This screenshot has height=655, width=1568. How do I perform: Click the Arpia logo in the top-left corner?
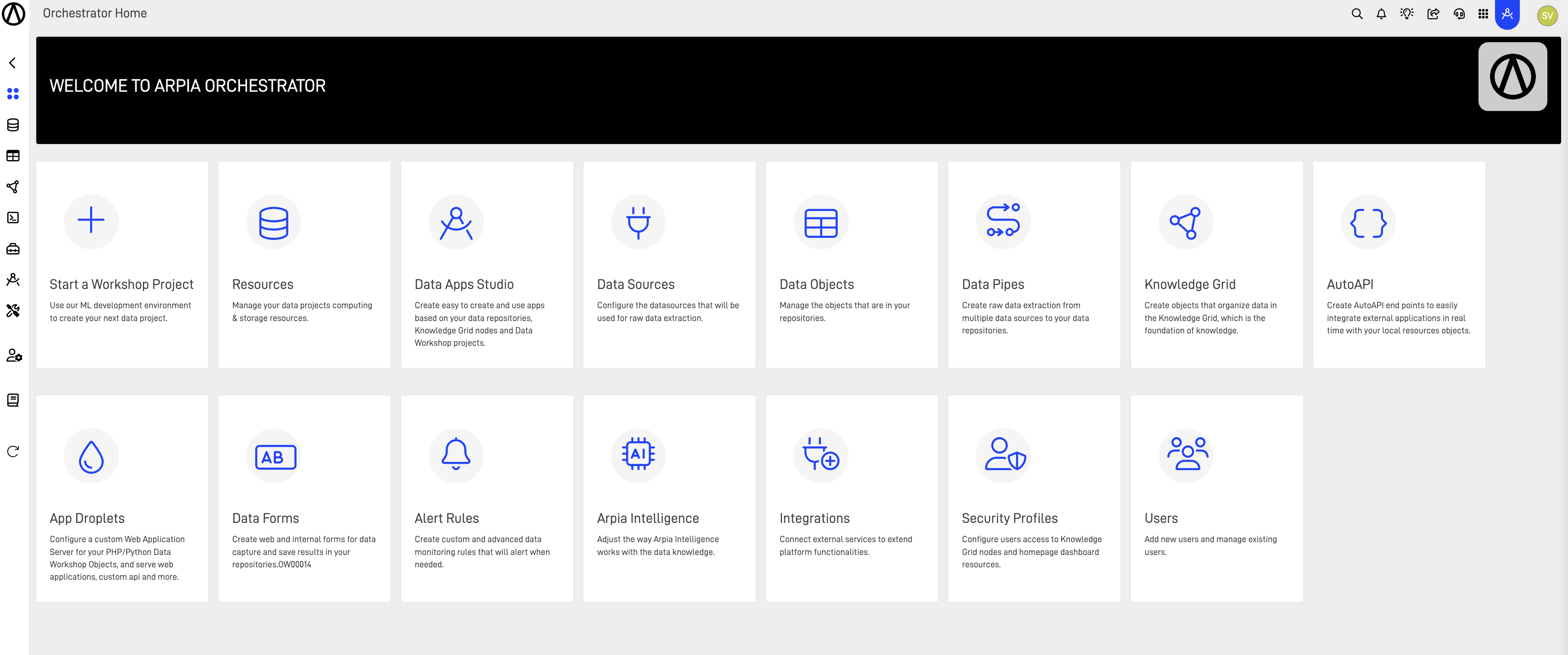pyautogui.click(x=13, y=13)
